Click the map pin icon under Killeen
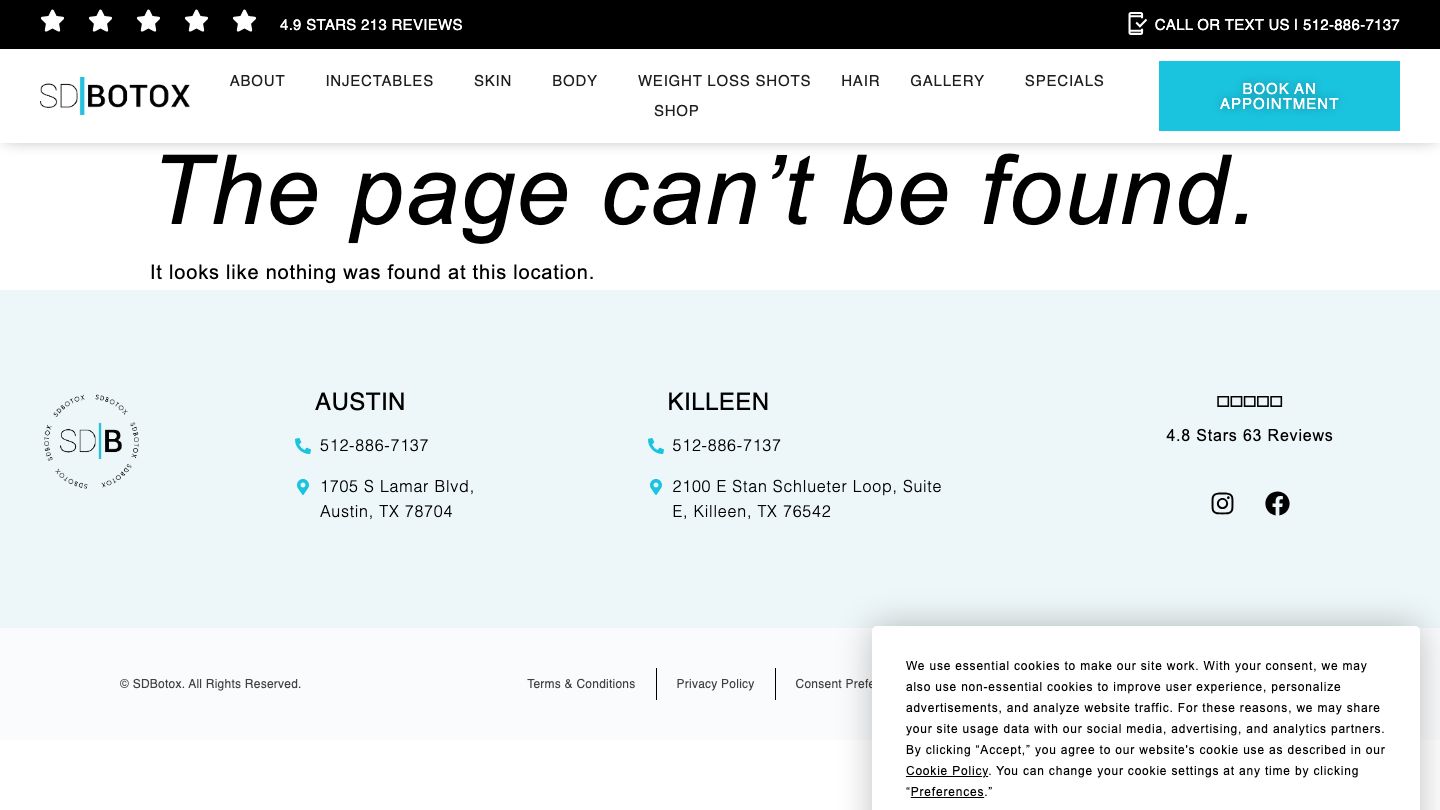This screenshot has width=1440, height=810. [x=656, y=487]
